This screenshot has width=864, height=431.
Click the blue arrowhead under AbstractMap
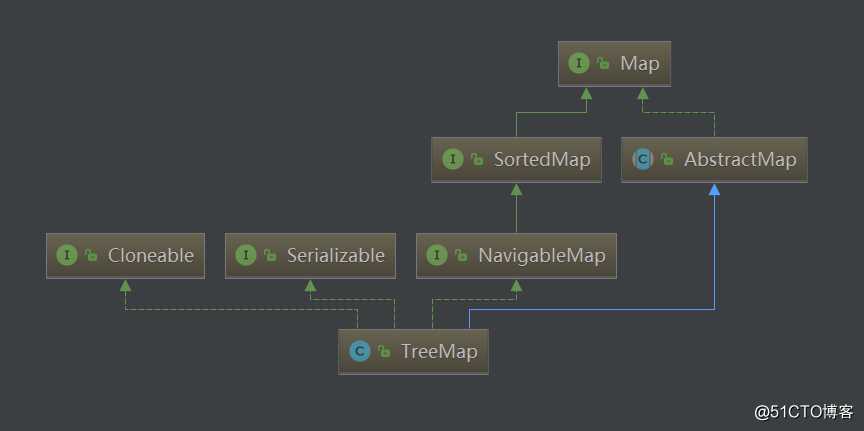pyautogui.click(x=715, y=190)
